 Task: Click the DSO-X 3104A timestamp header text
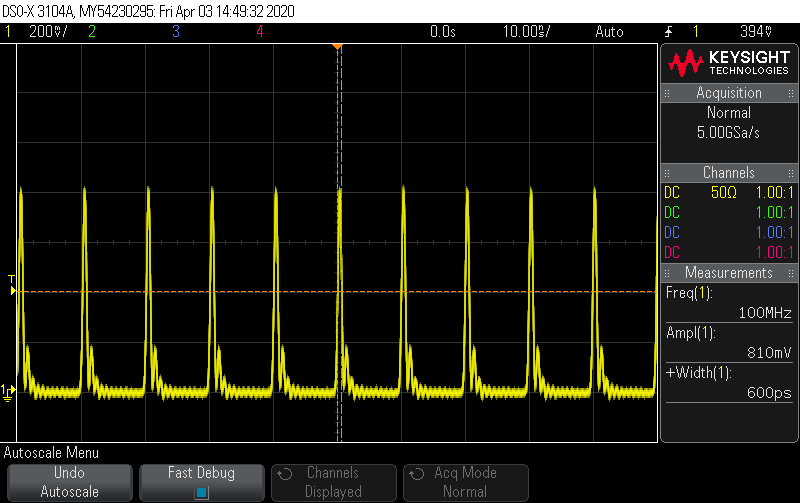[148, 11]
